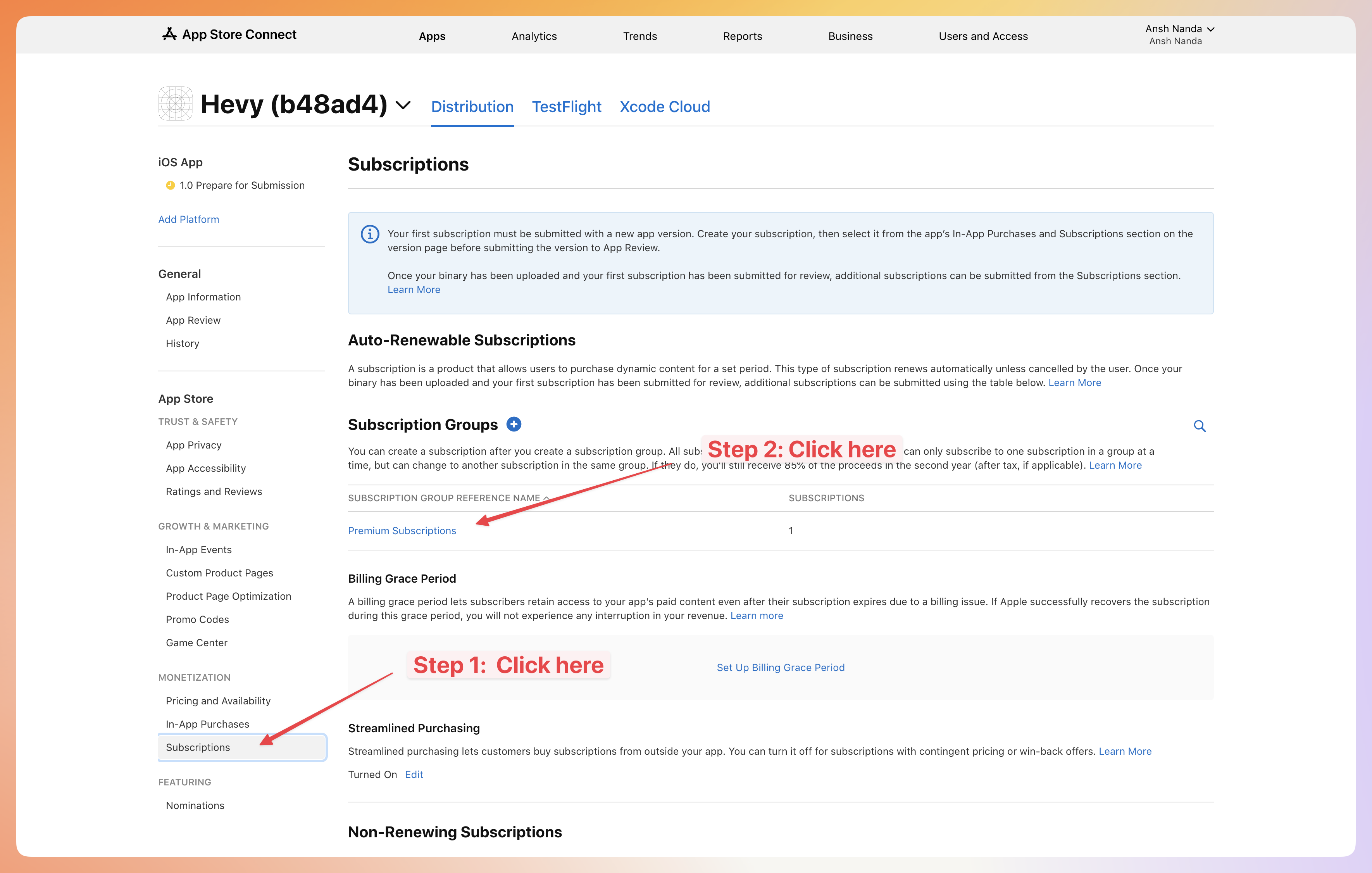Expand the Hevy (b48ad4) app switcher chevron
Screen dimensions: 1372x873
(x=403, y=105)
